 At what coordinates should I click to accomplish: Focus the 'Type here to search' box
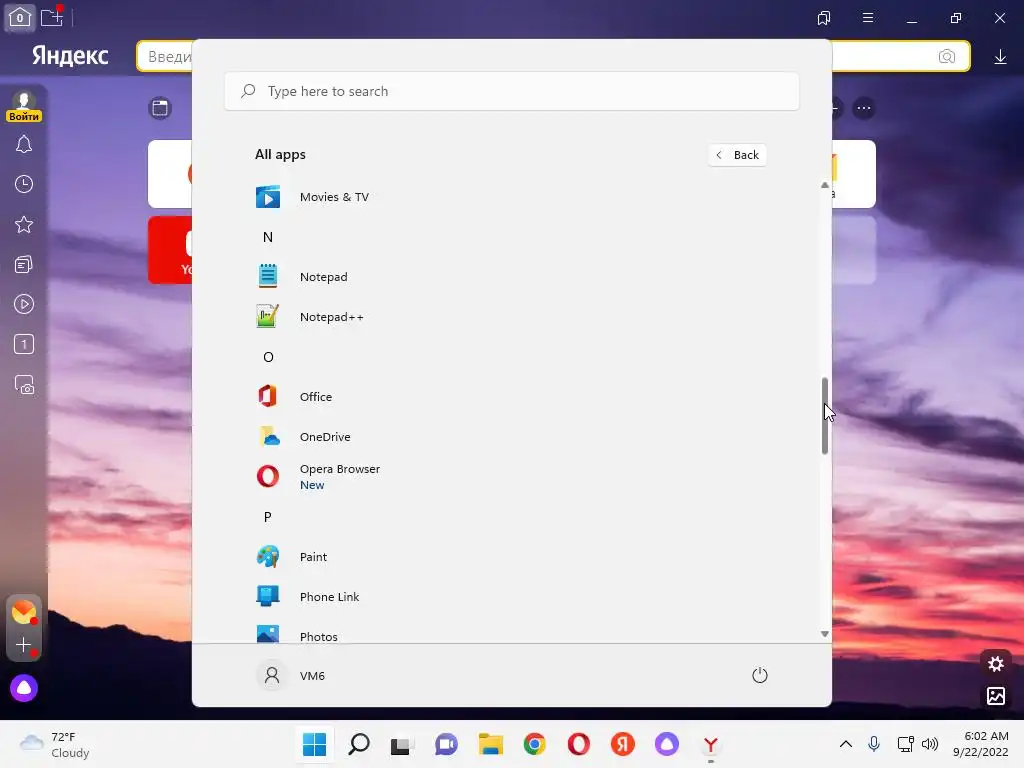pyautogui.click(x=511, y=91)
